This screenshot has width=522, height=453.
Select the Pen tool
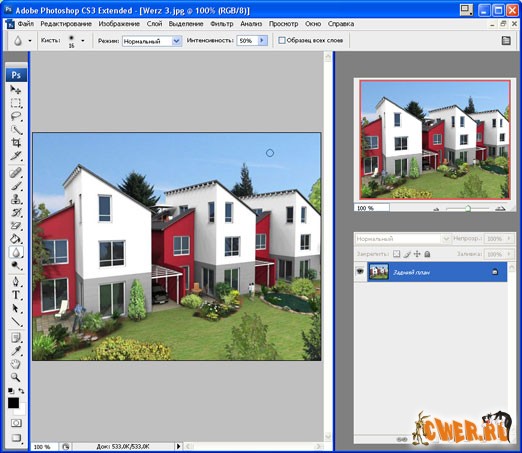click(x=15, y=282)
